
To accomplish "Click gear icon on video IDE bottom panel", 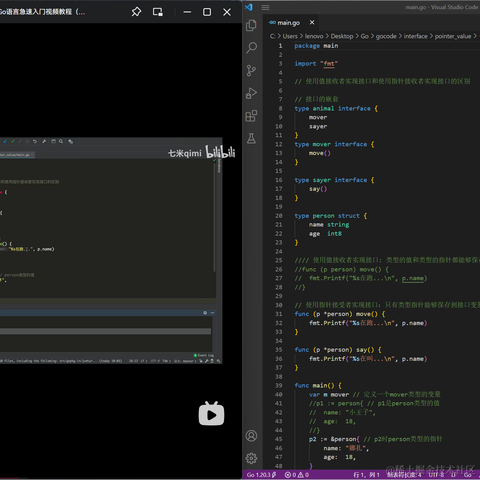I will pos(205,313).
